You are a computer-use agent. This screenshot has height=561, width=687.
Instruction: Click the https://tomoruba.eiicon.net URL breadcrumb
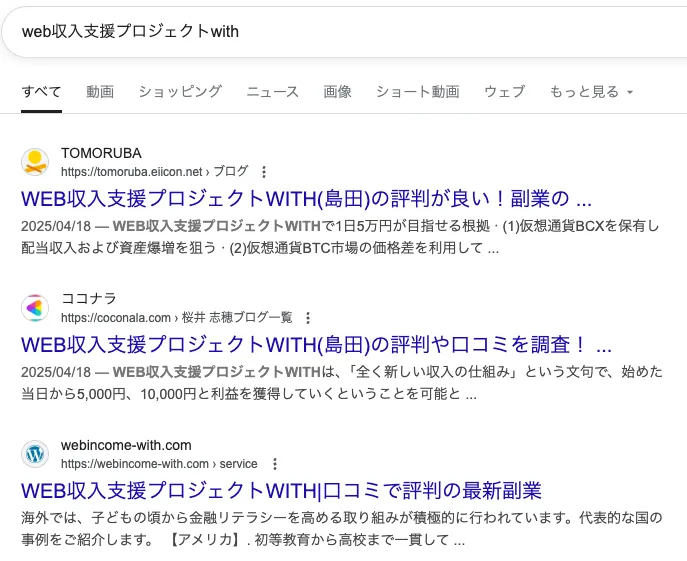pyautogui.click(x=155, y=172)
